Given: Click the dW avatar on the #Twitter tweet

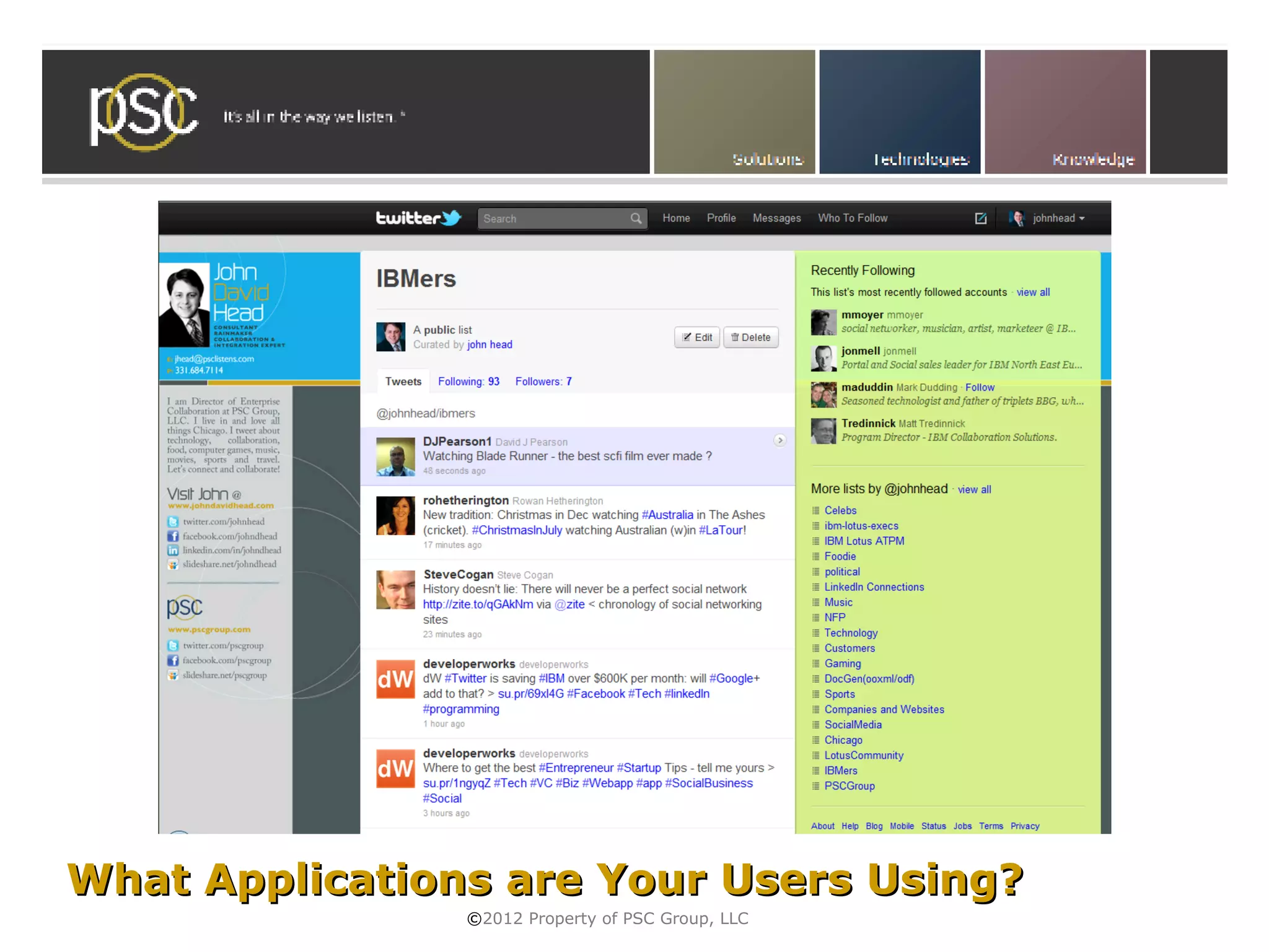Looking at the screenshot, I should [x=395, y=679].
